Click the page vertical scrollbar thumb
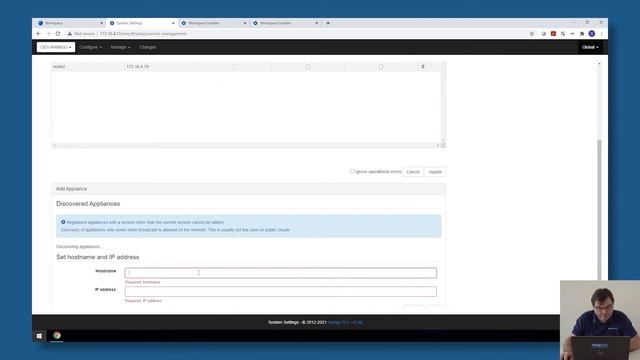This screenshot has width=640, height=360. 599,210
